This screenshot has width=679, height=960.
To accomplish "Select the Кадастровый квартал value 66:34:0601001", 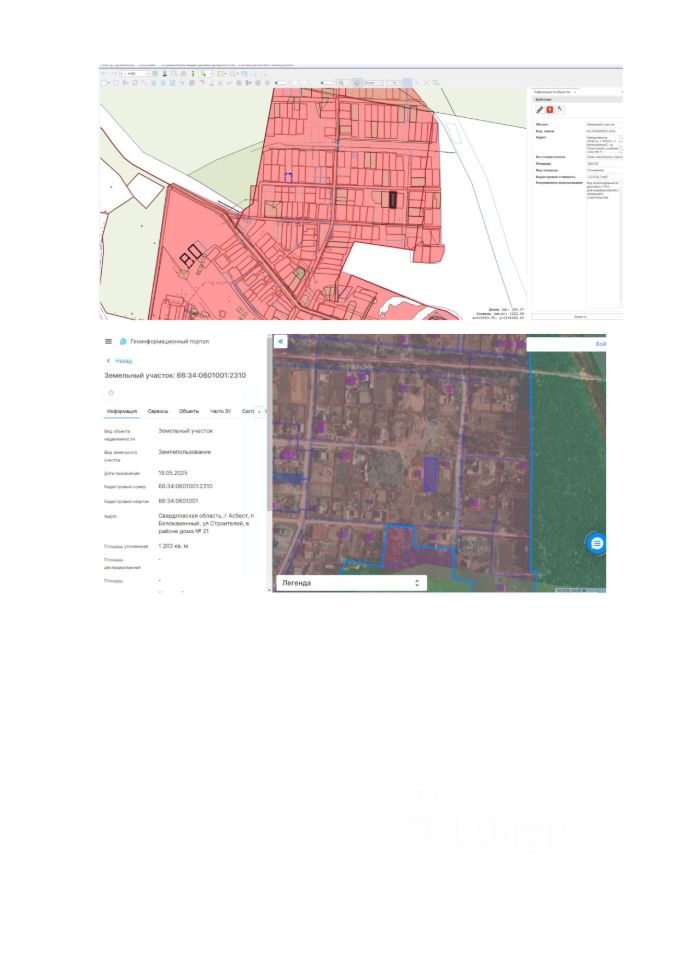I will (x=178, y=501).
